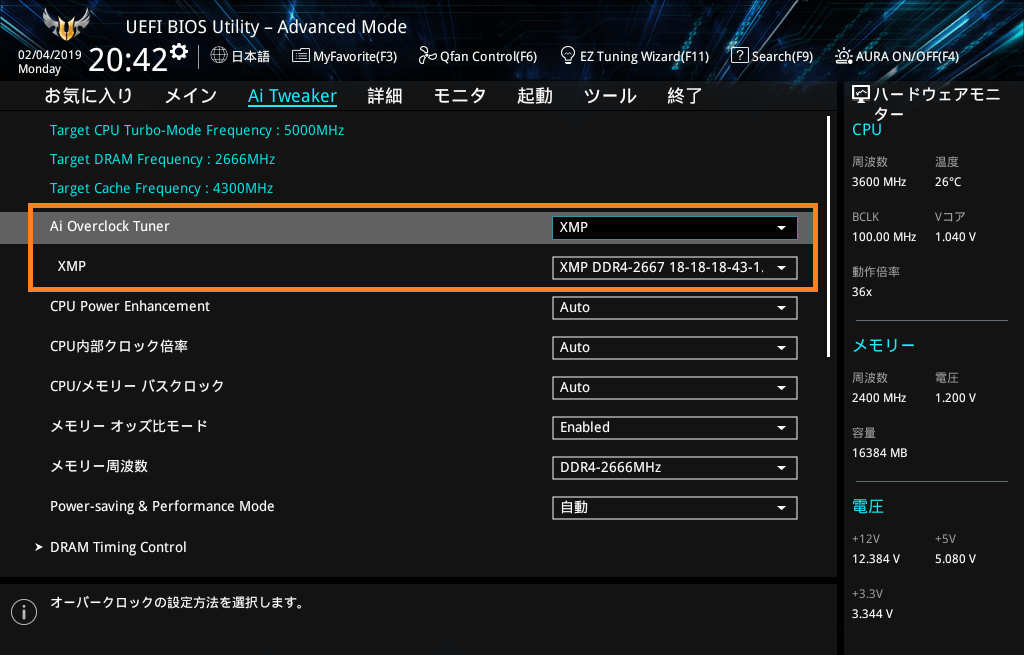Click the 3.344 V reading
The width and height of the screenshot is (1024, 655).
[872, 614]
